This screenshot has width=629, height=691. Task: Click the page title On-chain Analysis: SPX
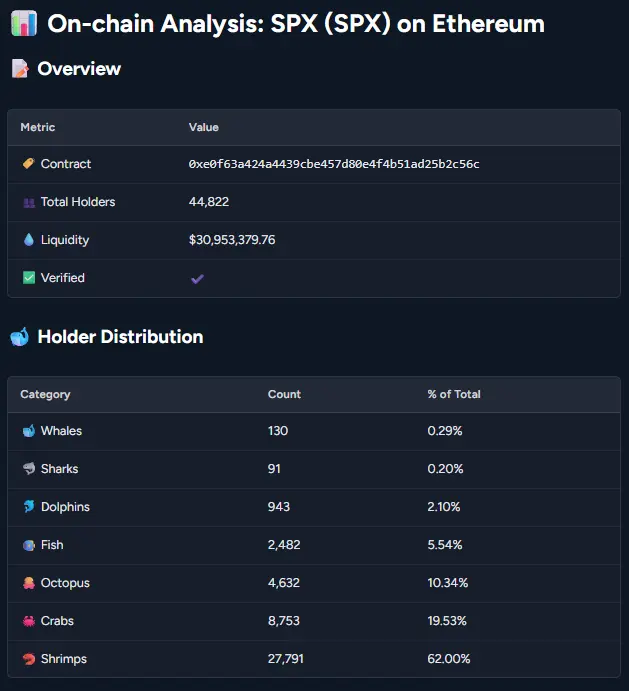296,24
